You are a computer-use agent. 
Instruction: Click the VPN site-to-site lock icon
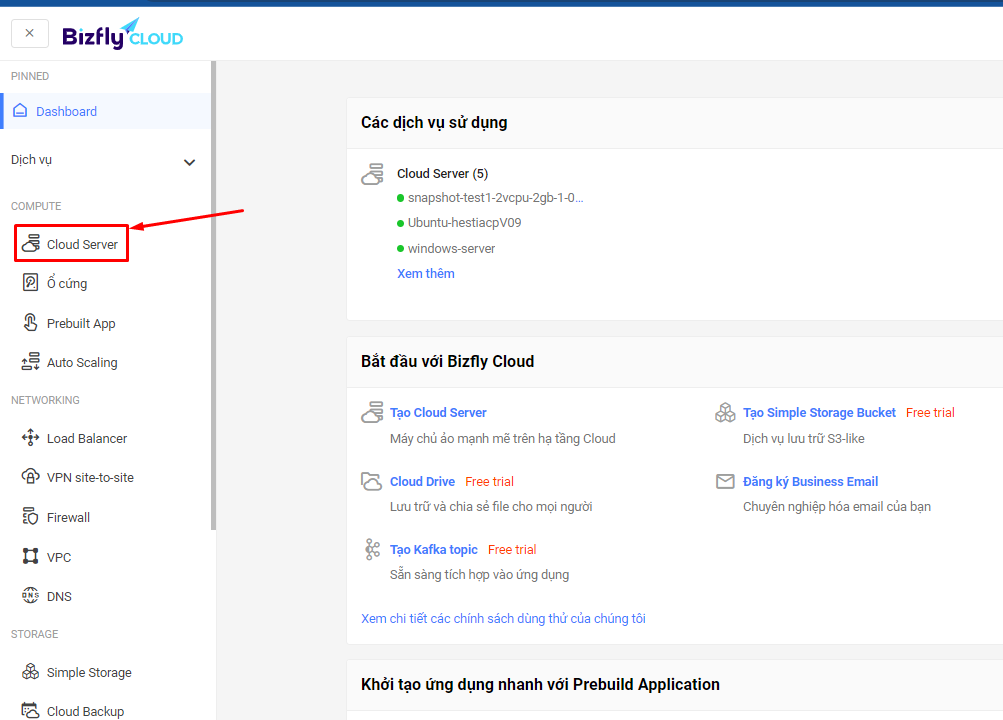31,477
